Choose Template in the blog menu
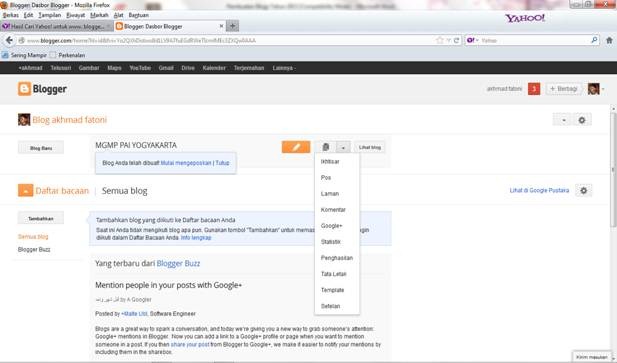The height and width of the screenshot is (363, 617). pyautogui.click(x=333, y=290)
